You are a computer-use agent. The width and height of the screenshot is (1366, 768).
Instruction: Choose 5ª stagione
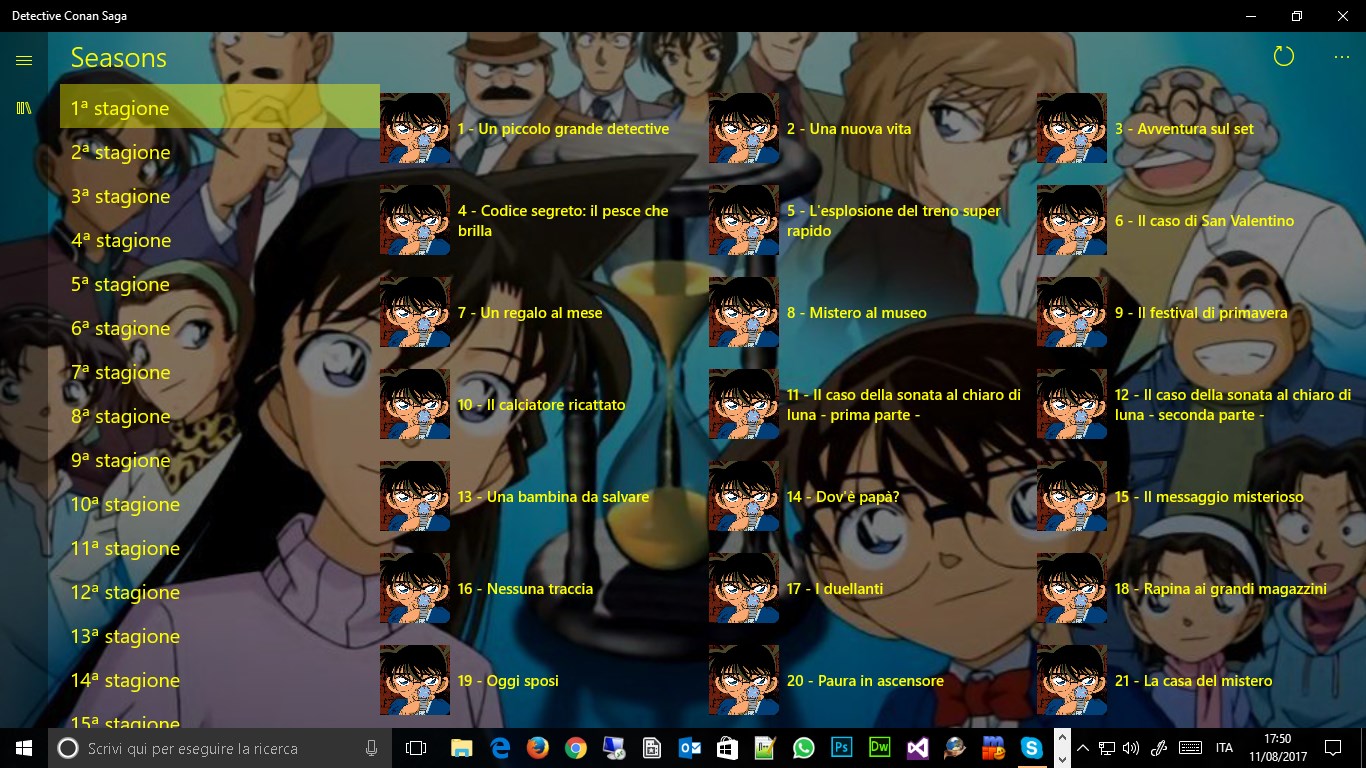tap(220, 284)
